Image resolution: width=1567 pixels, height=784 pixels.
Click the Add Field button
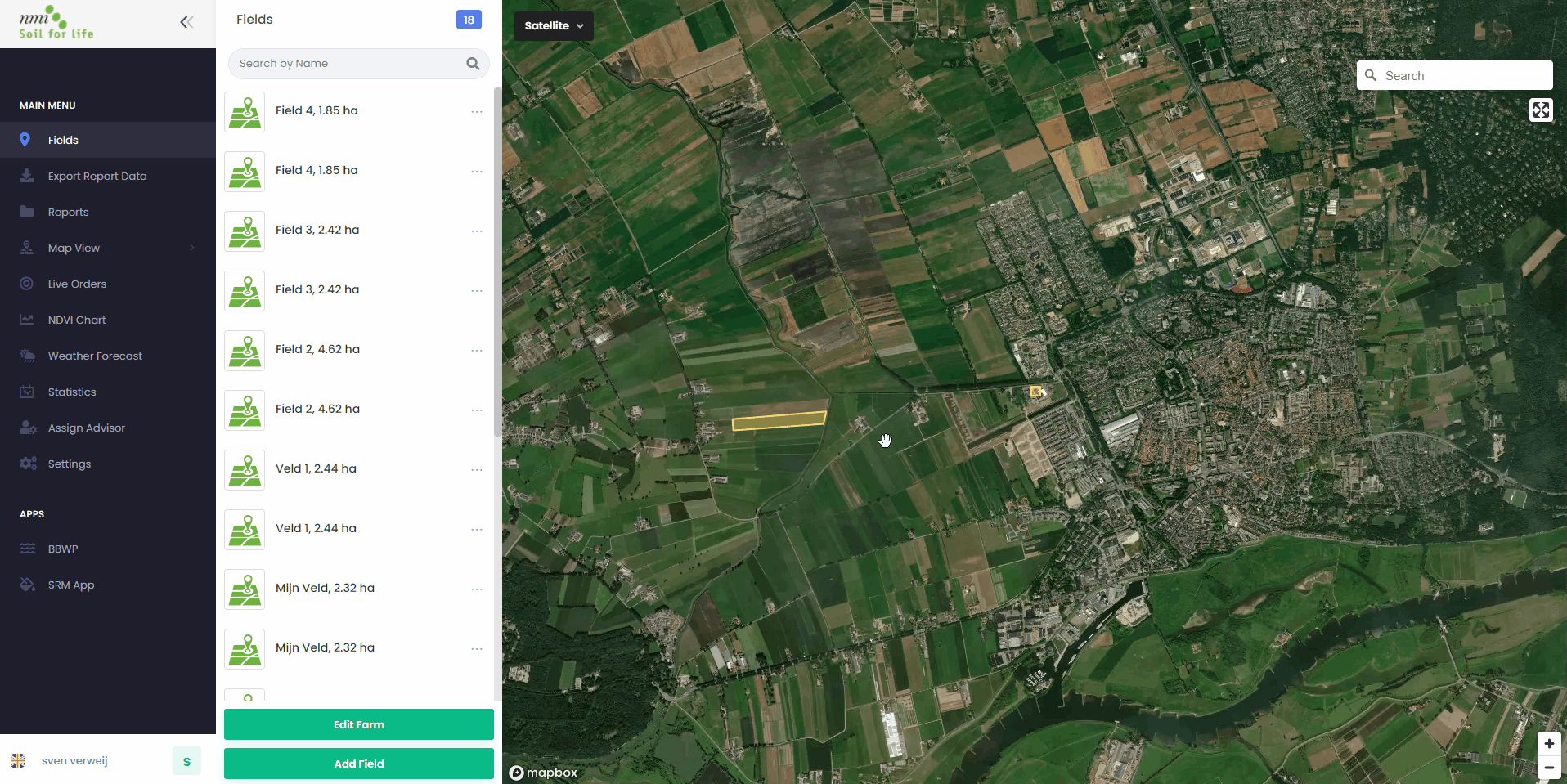[x=358, y=764]
